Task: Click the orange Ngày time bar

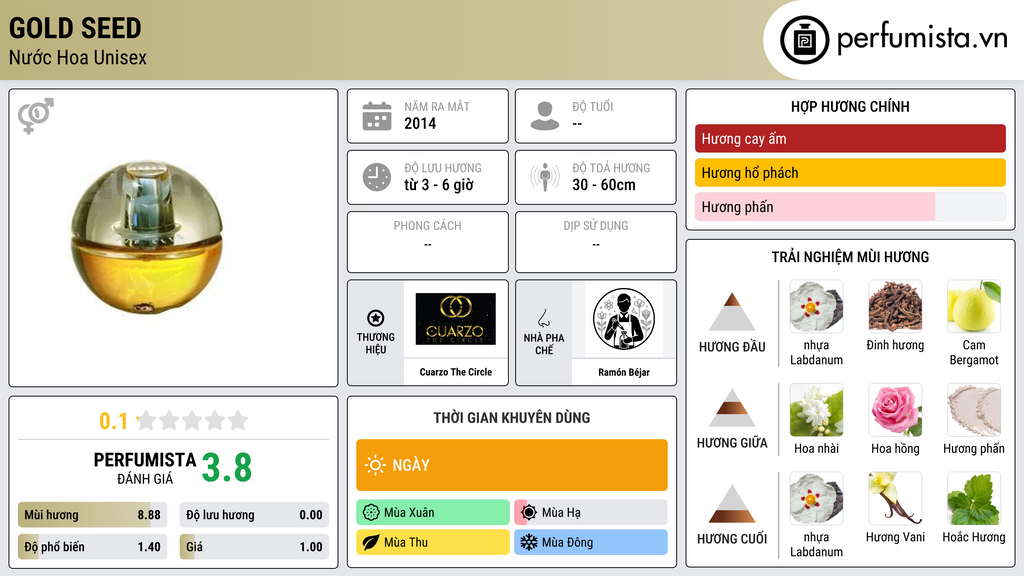Action: 512,465
